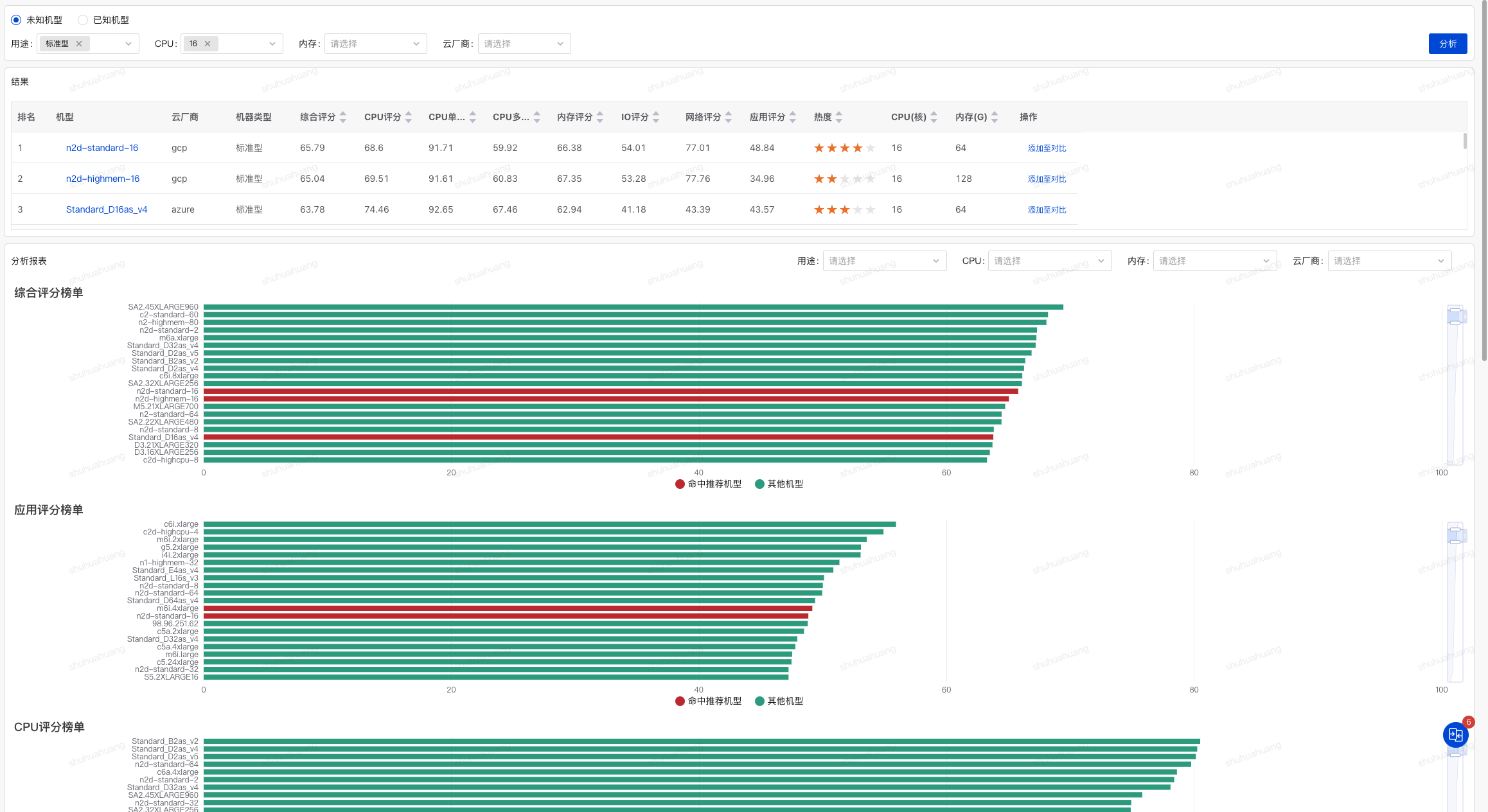Image resolution: width=1488 pixels, height=812 pixels.
Task: Open n2d-standard-16 machine link
Action: [102, 148]
